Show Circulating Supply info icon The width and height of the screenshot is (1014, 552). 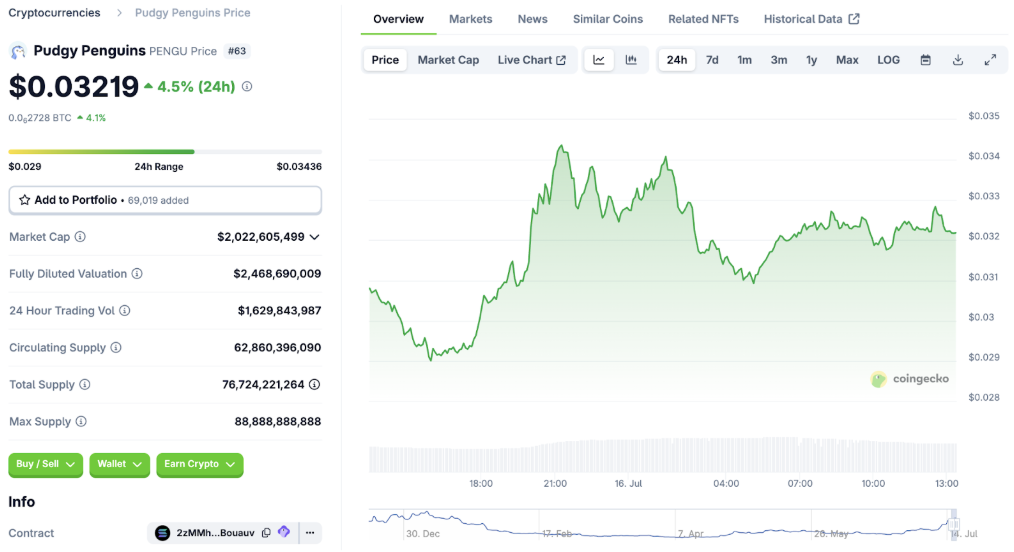pos(116,347)
